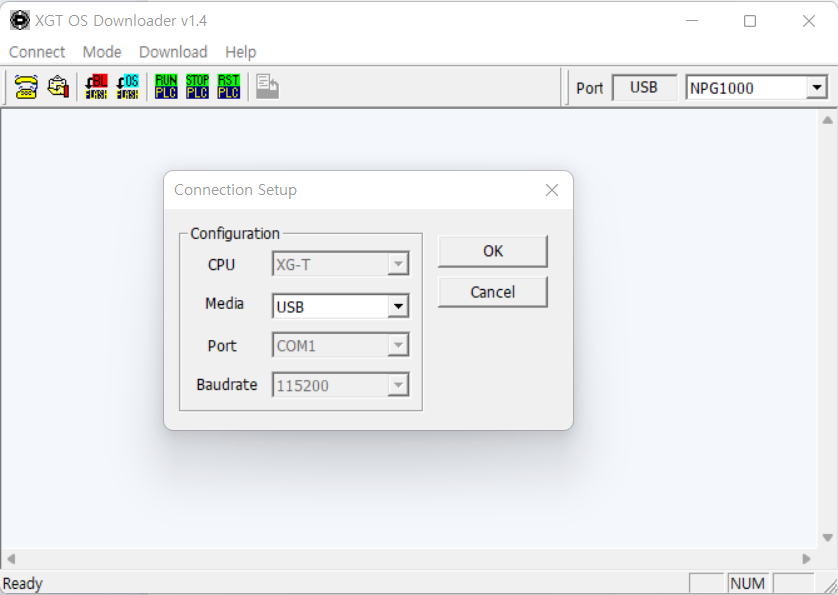Click the BL FLASH download icon
The height and width of the screenshot is (595, 838).
[96, 87]
